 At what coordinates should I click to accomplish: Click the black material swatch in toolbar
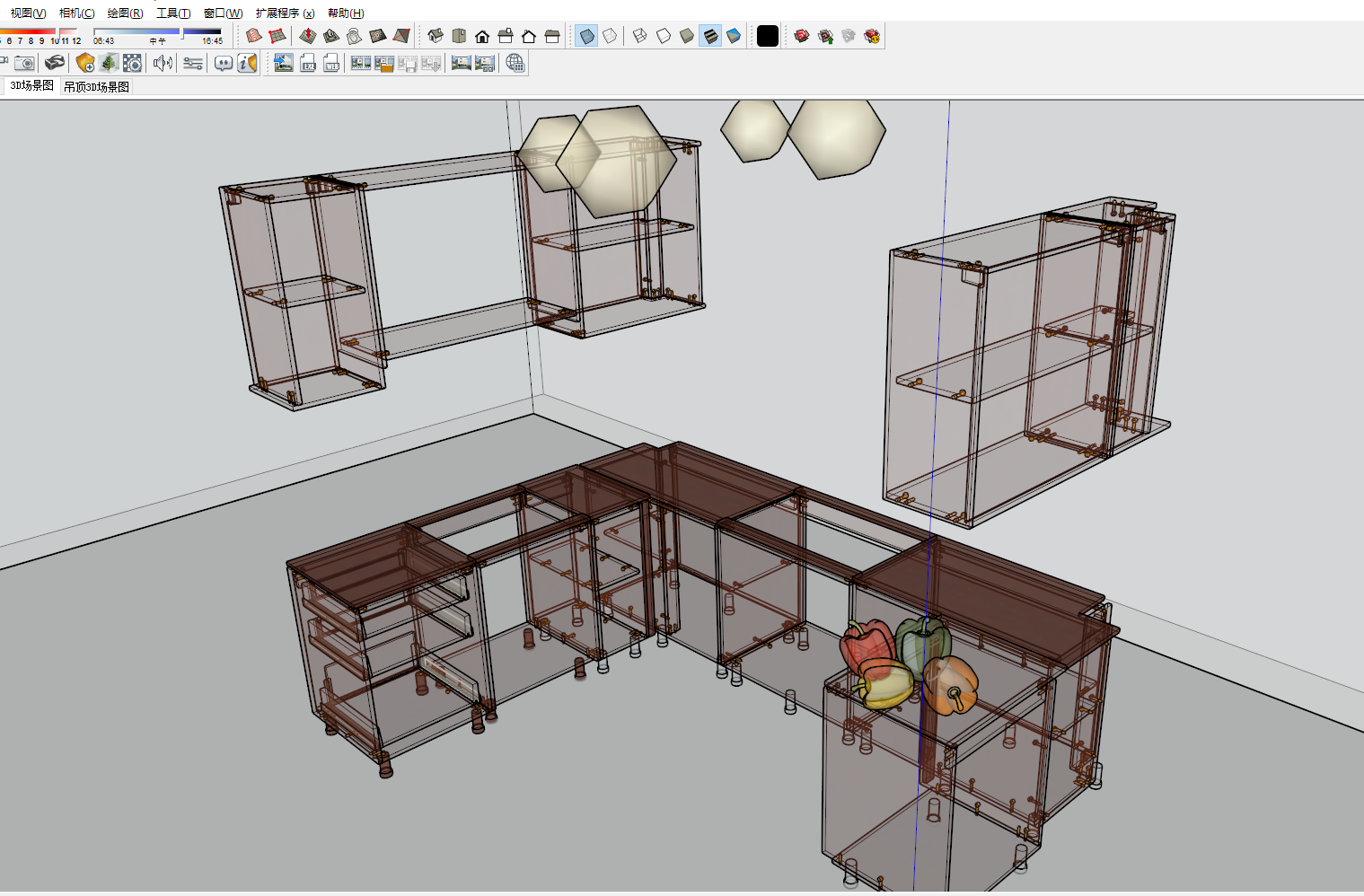pyautogui.click(x=767, y=36)
